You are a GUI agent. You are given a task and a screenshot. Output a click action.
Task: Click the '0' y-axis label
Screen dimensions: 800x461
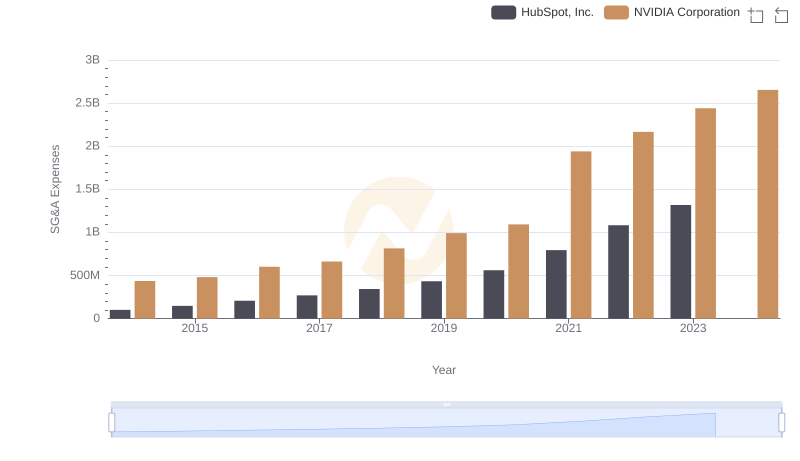[97, 318]
